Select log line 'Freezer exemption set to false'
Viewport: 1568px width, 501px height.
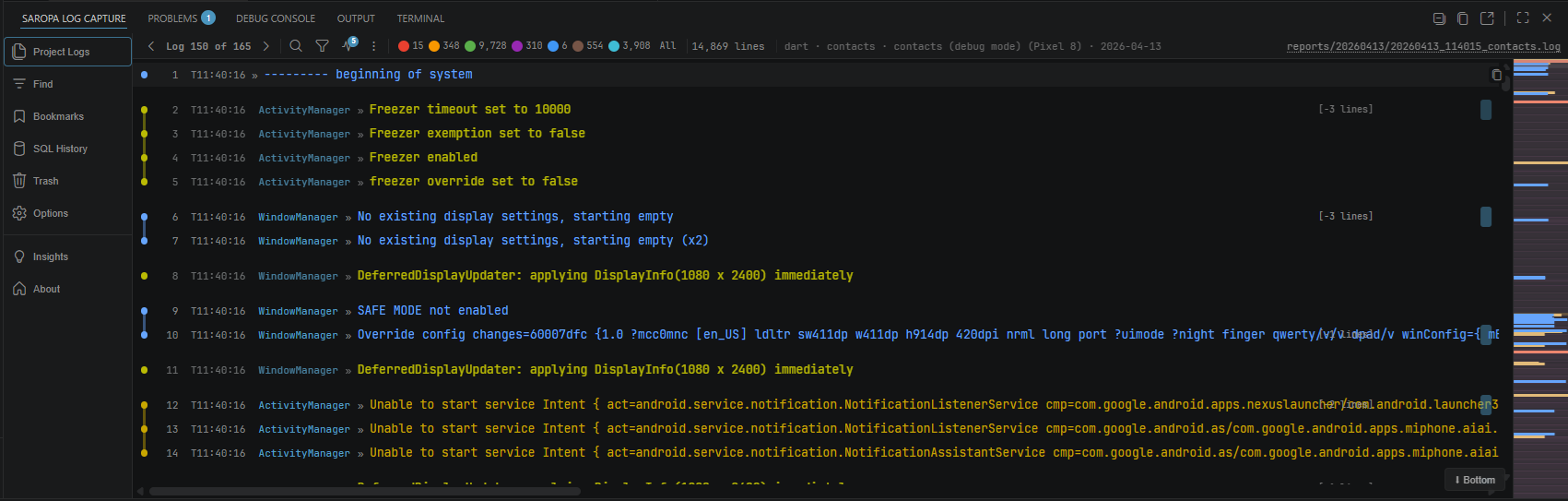tap(477, 134)
